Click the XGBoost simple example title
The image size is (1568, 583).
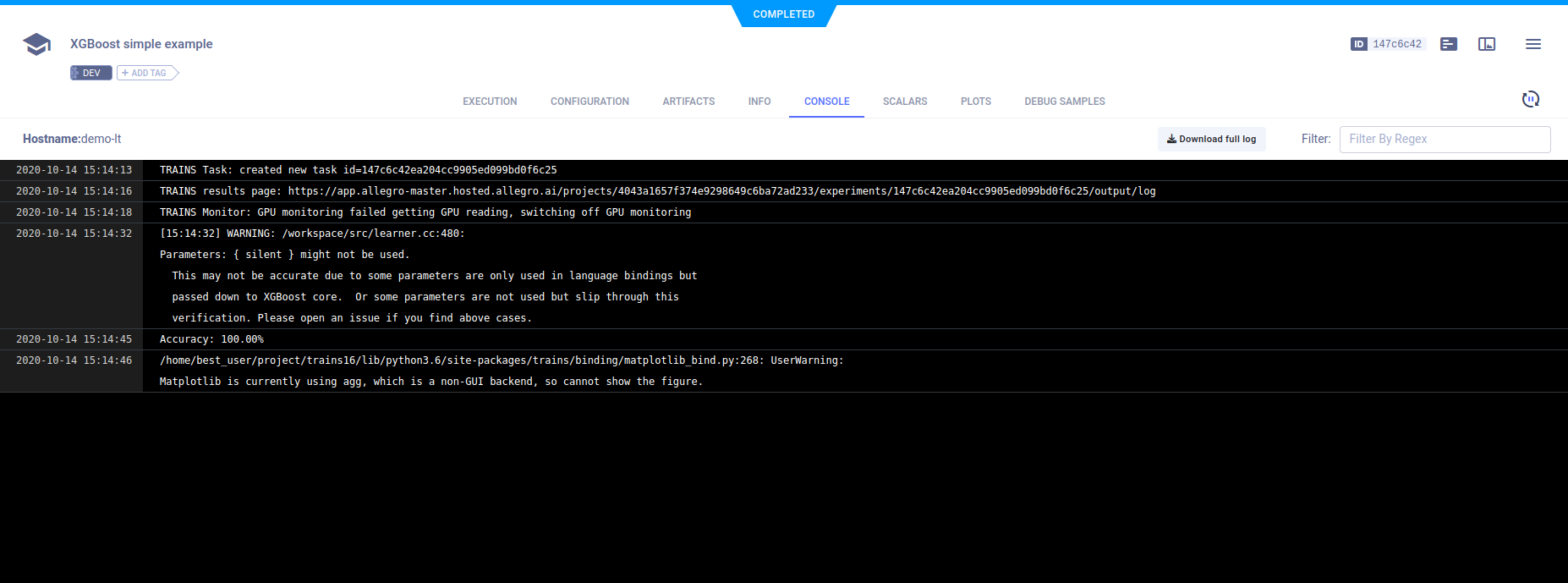click(x=141, y=44)
